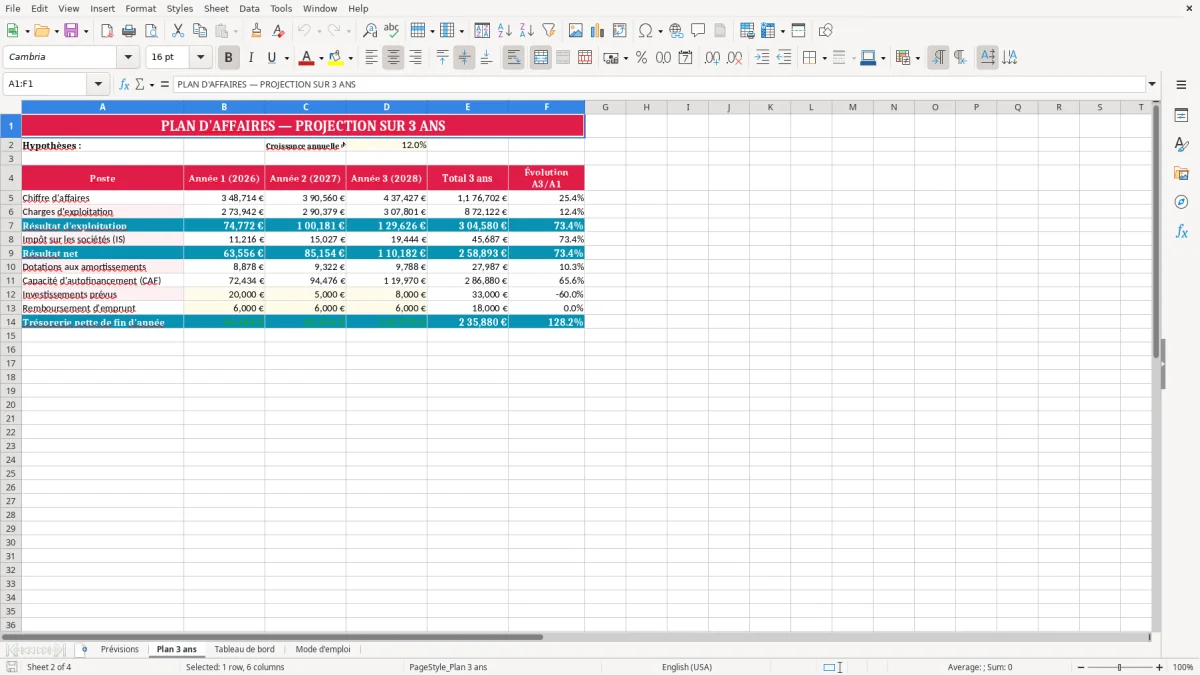The height and width of the screenshot is (675, 1200).
Task: Remove a decimal place
Action: [734, 58]
